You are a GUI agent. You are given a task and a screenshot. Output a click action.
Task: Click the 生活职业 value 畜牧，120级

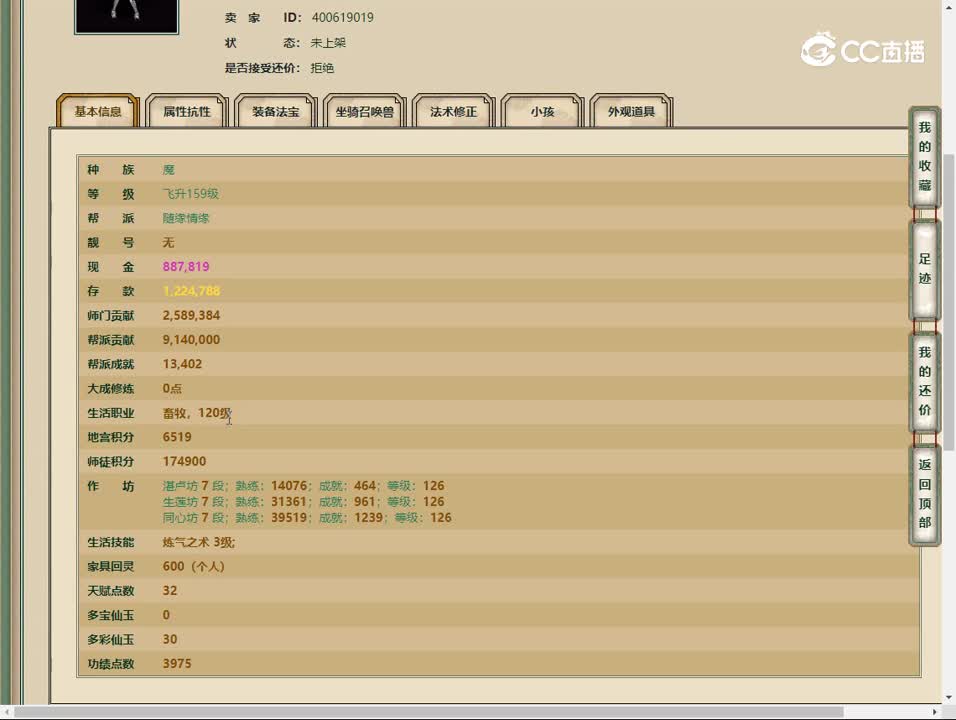click(197, 413)
